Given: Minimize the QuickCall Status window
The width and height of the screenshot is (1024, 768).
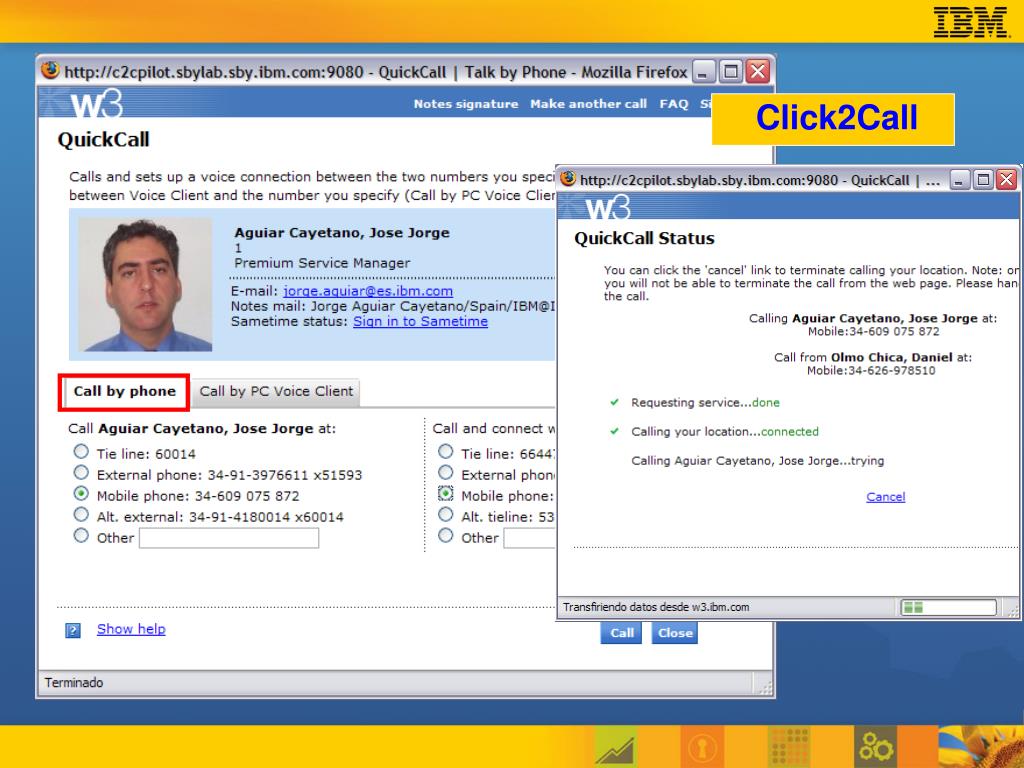Looking at the screenshot, I should 959,180.
